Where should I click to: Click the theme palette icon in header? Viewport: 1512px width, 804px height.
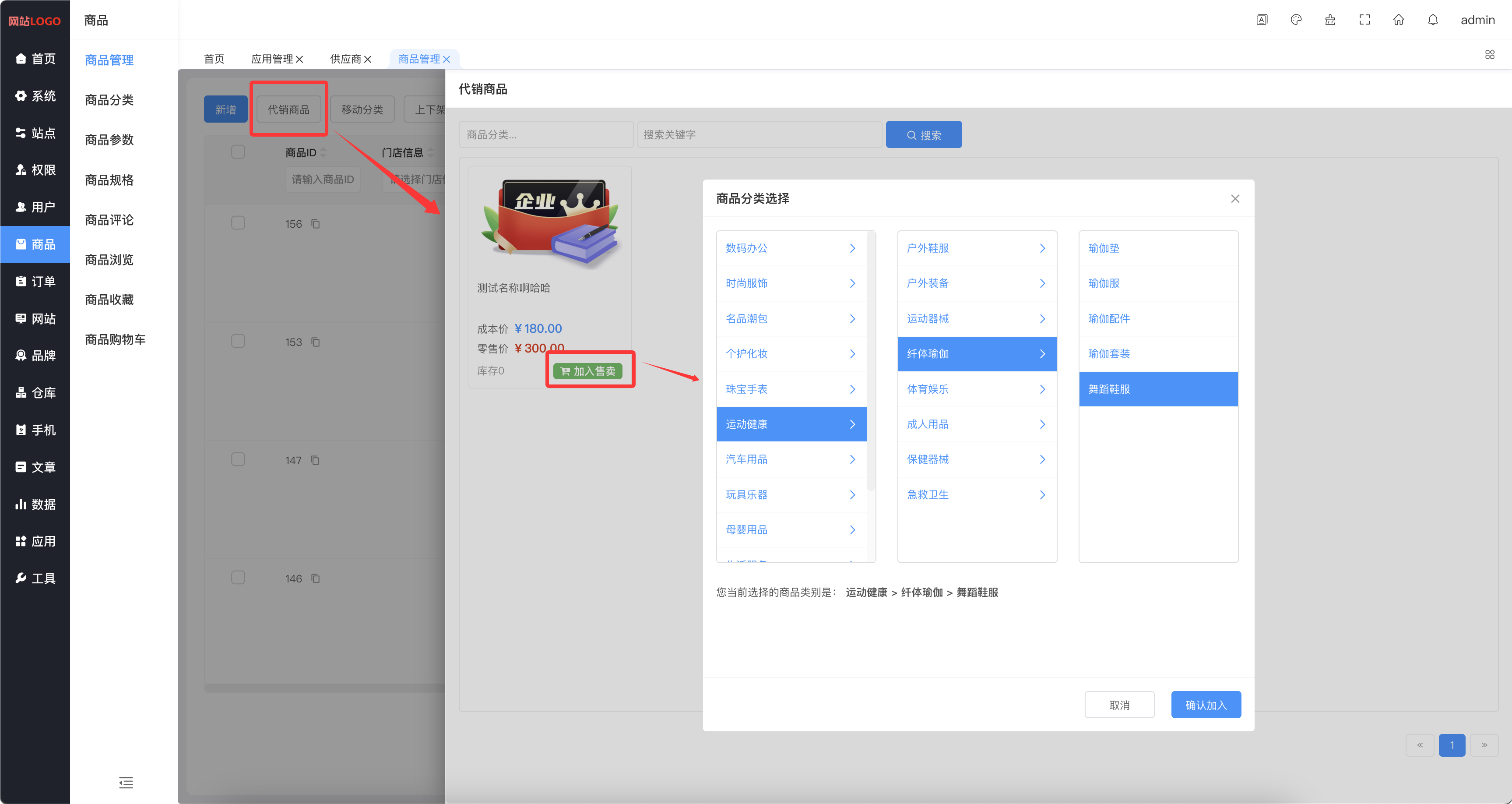coord(1296,20)
